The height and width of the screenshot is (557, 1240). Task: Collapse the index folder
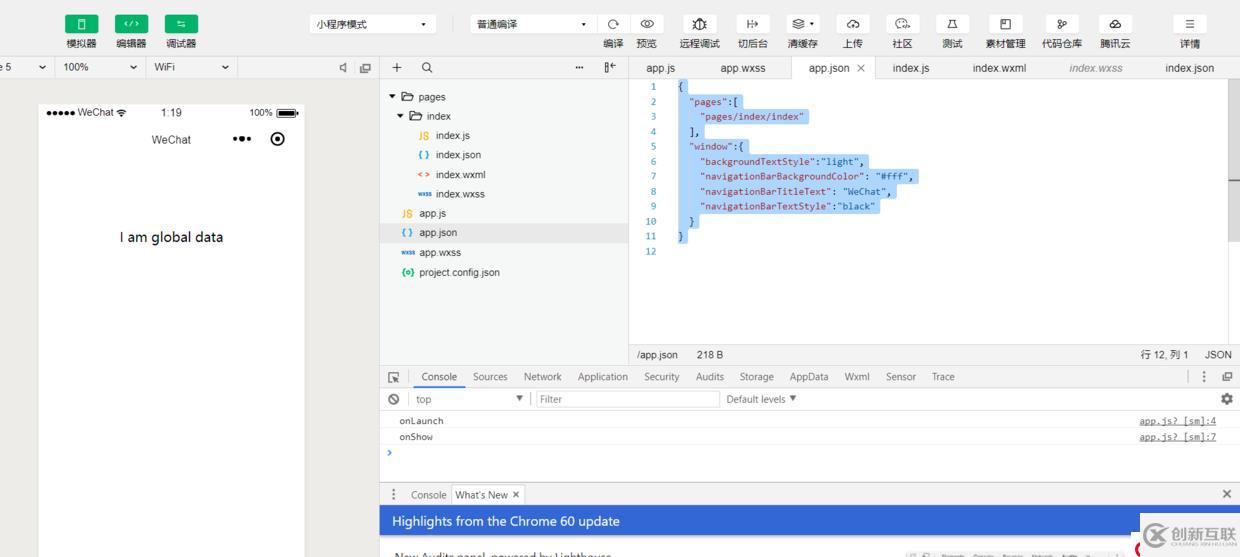pos(401,116)
